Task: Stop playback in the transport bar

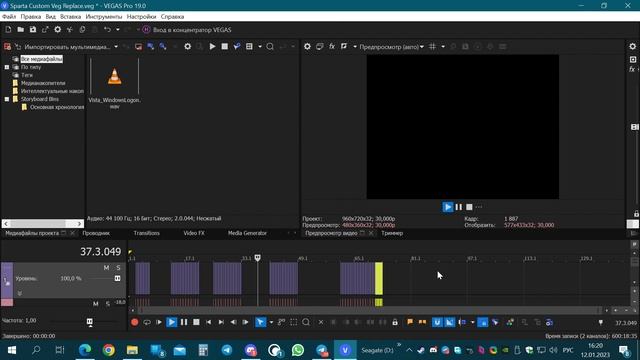Action: coord(196,322)
